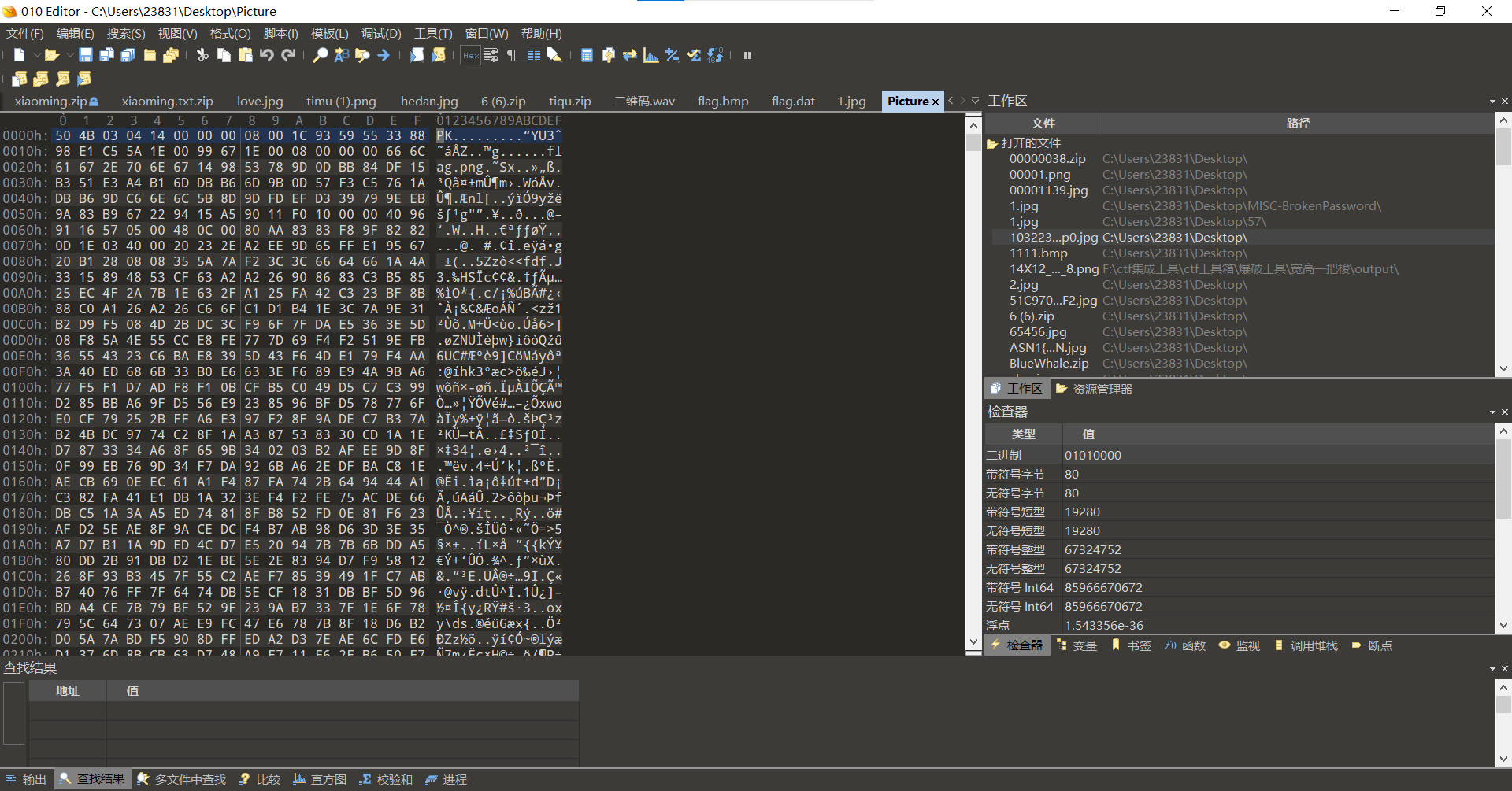This screenshot has height=791, width=1512.
Task: Save the current file with the floppy icon
Action: (86, 55)
